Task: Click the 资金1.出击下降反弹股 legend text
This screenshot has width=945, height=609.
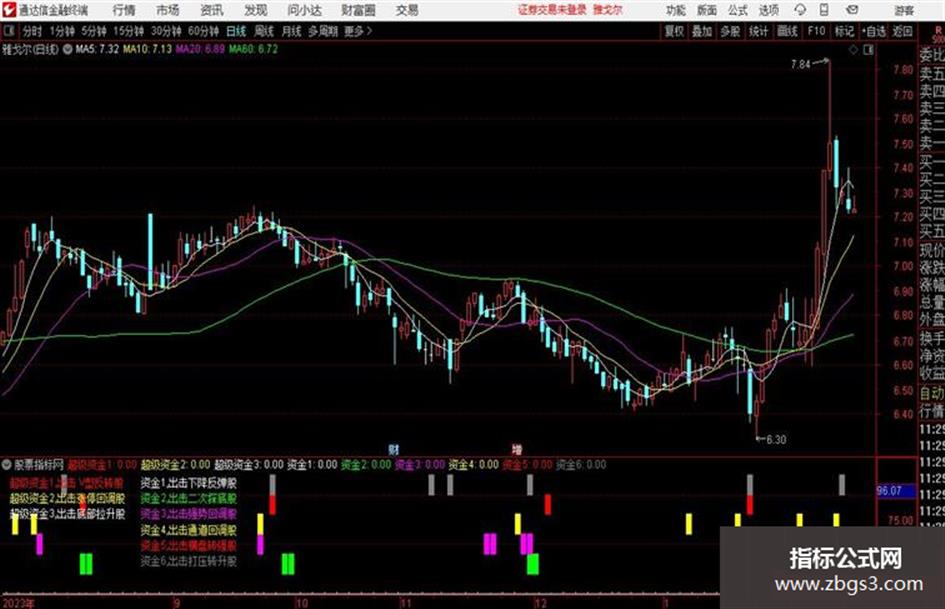Action: pyautogui.click(x=189, y=483)
